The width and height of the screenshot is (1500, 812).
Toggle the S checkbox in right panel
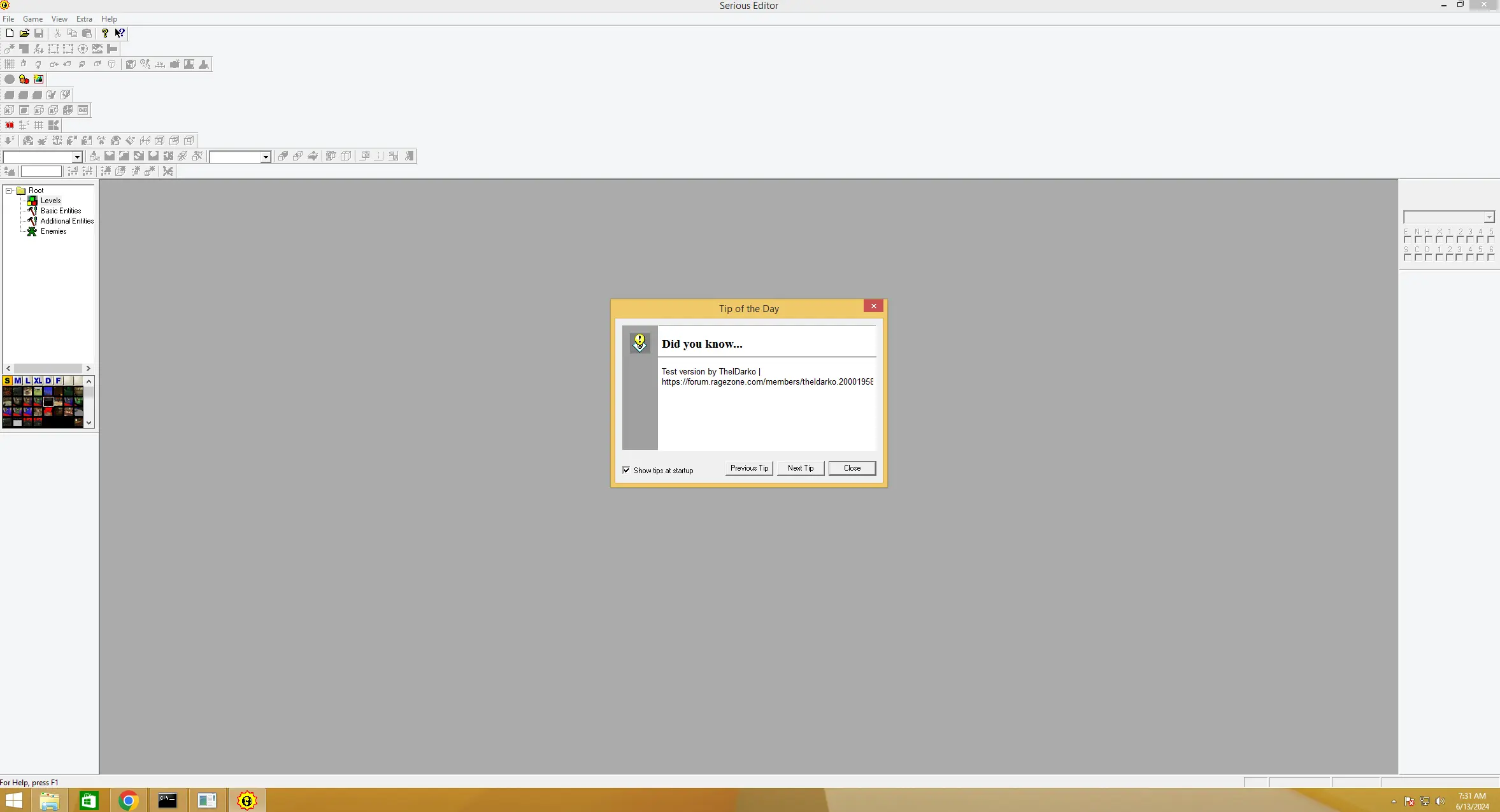click(1407, 257)
